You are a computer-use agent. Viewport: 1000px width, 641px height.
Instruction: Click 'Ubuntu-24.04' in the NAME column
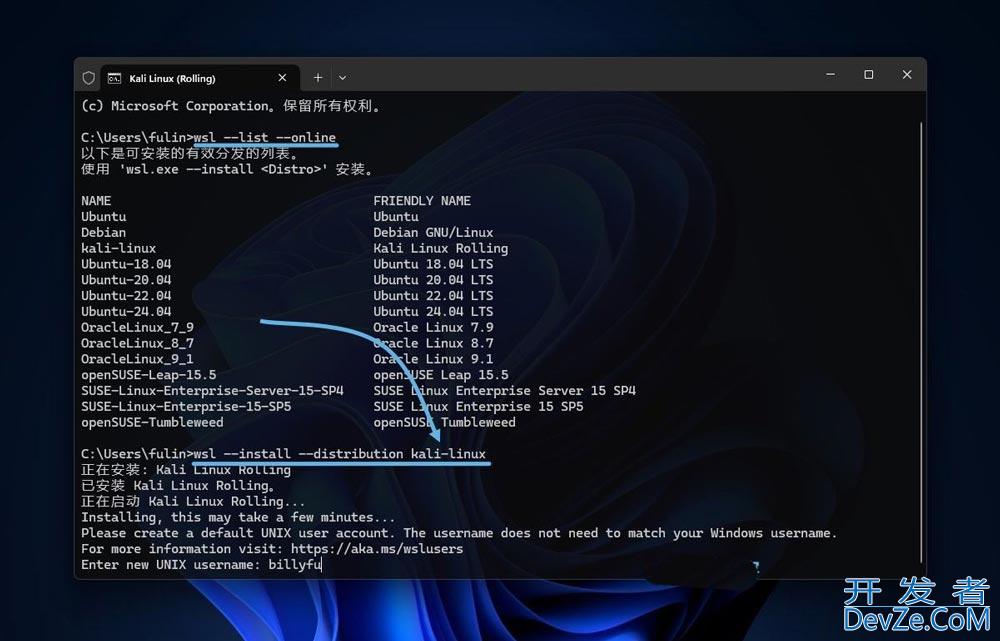(x=126, y=311)
